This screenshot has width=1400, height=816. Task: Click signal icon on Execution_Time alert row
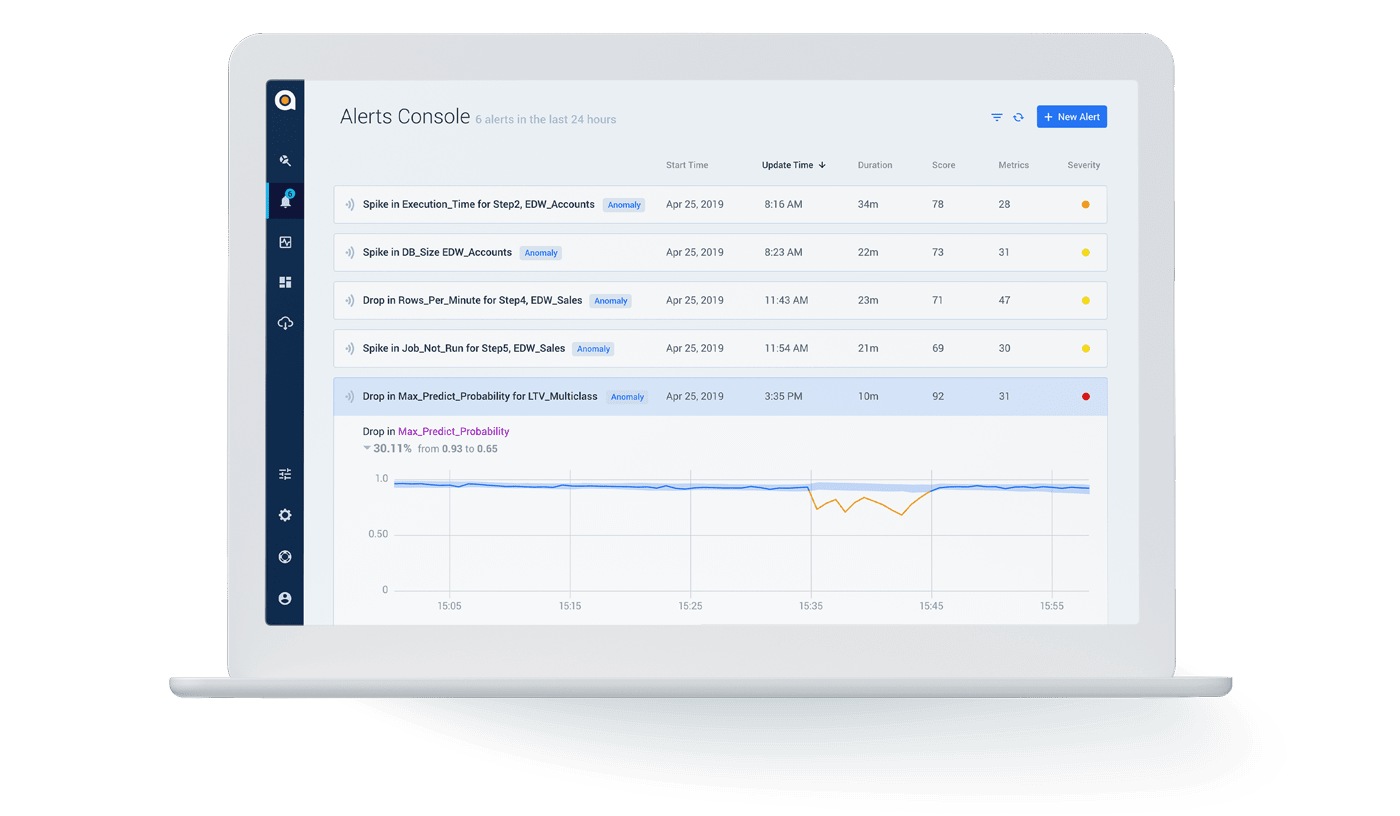[x=350, y=204]
